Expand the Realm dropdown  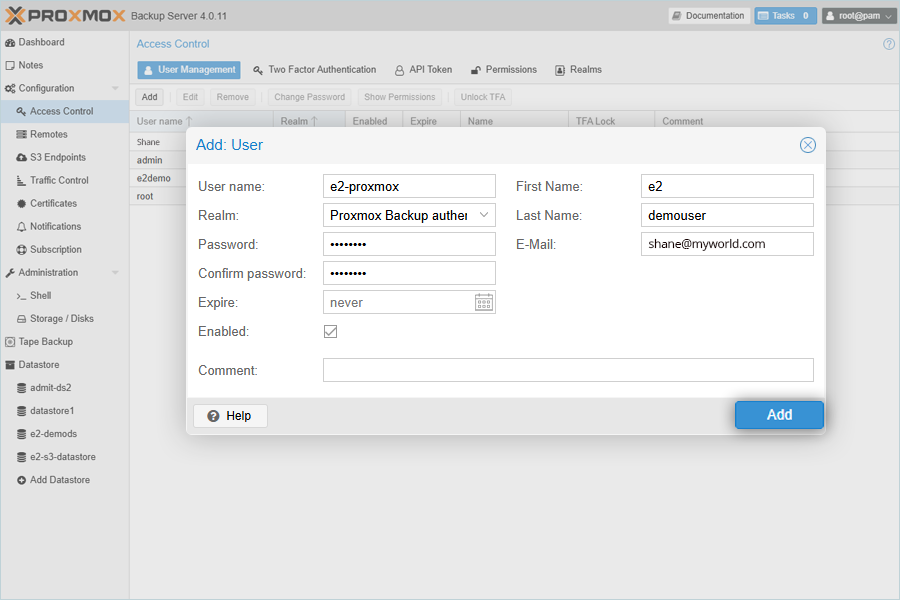click(x=484, y=215)
